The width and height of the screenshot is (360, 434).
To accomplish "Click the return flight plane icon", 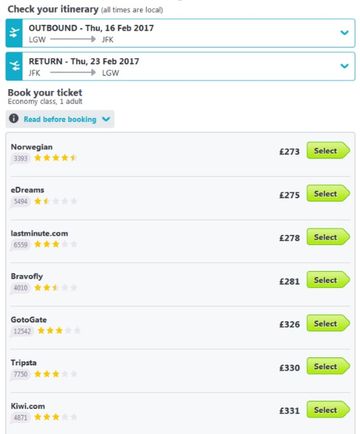I will click(x=14, y=66).
